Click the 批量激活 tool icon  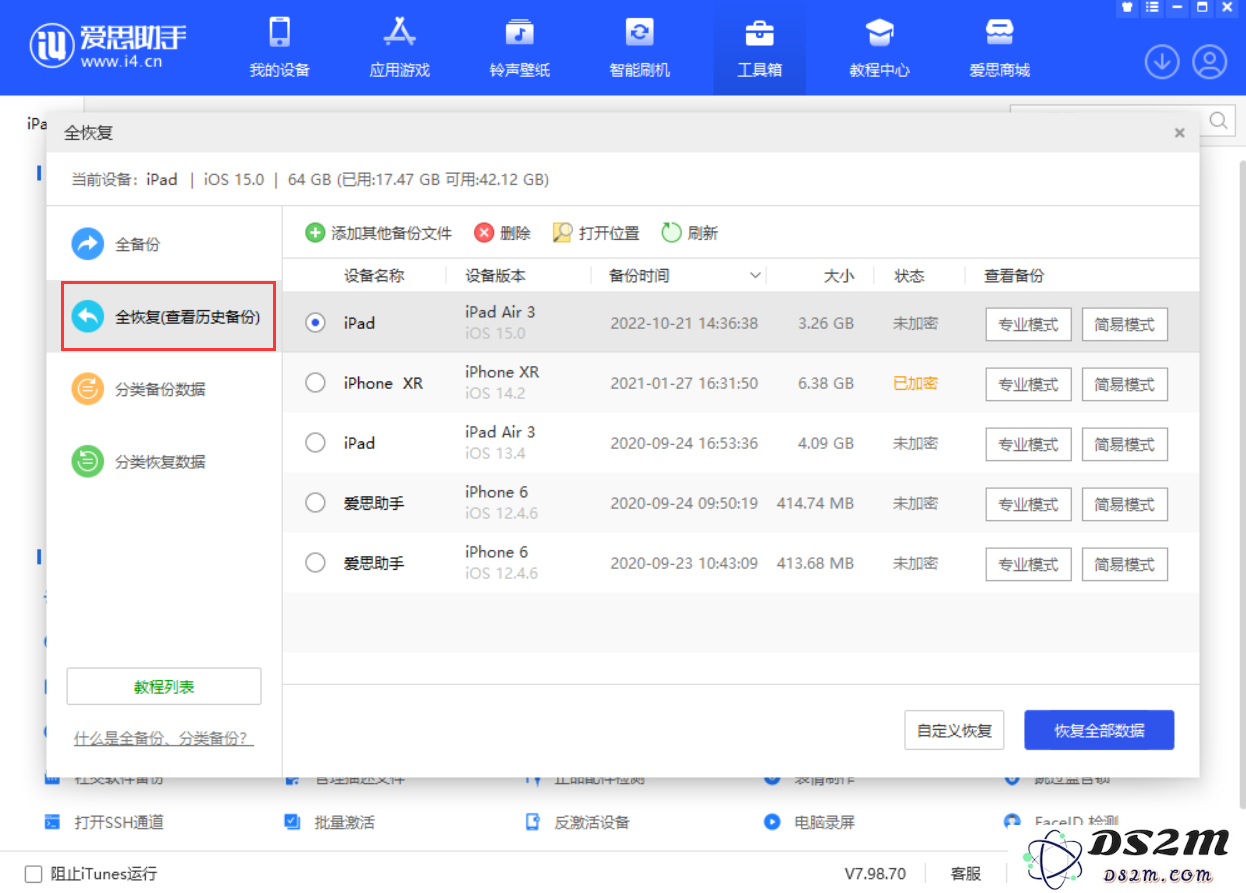[x=292, y=822]
